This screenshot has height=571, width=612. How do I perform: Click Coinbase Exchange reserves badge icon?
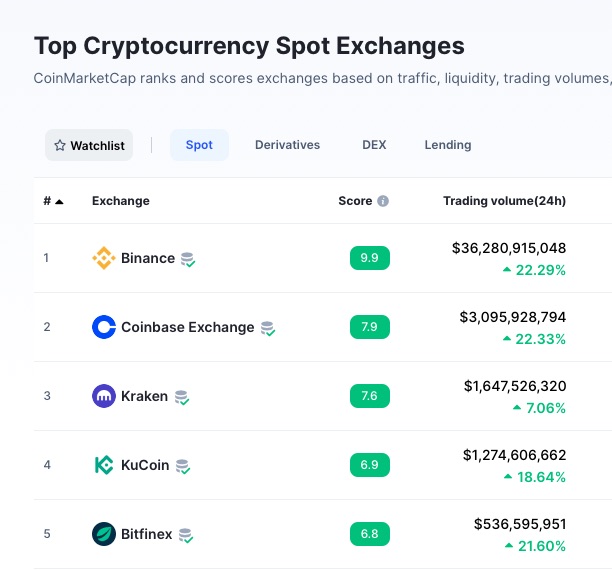coord(268,328)
